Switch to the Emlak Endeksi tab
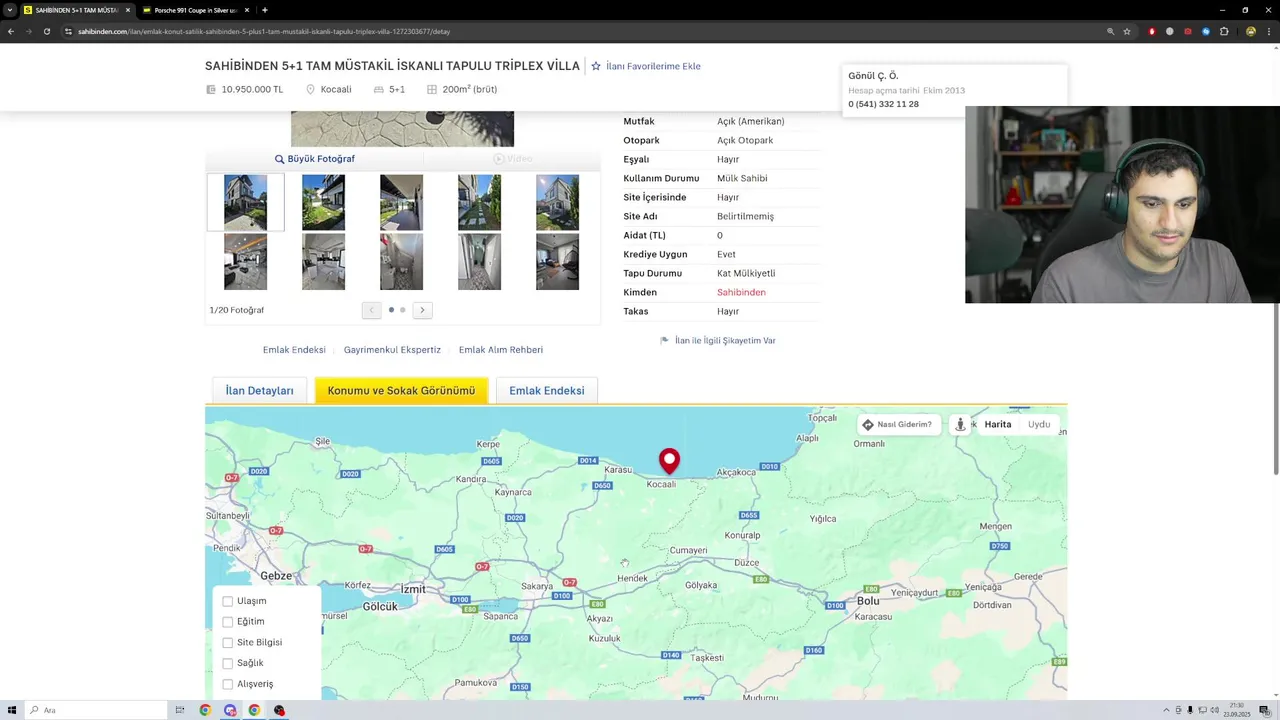Screen dimensions: 1280x720 (547, 391)
